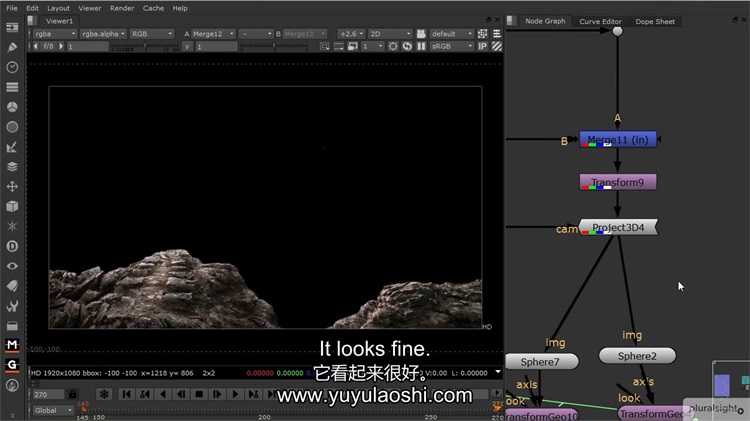Open the Transform nodes move icon
The image size is (750, 421).
12,187
